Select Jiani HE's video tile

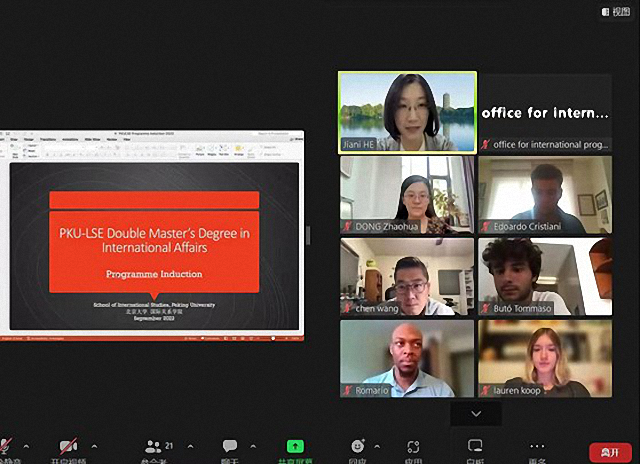coord(407,111)
